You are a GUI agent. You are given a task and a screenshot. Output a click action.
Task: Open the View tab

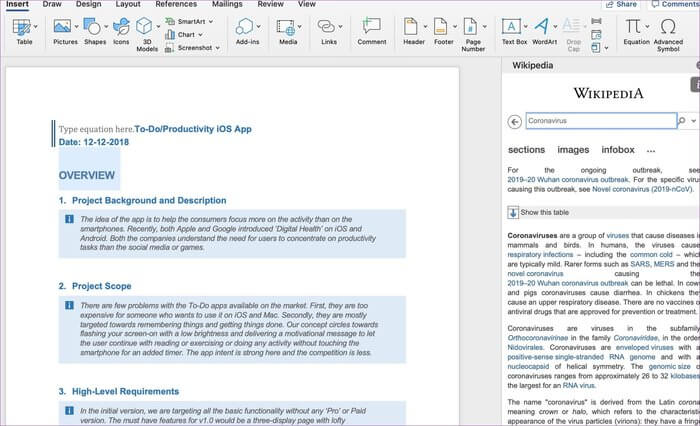(x=307, y=4)
